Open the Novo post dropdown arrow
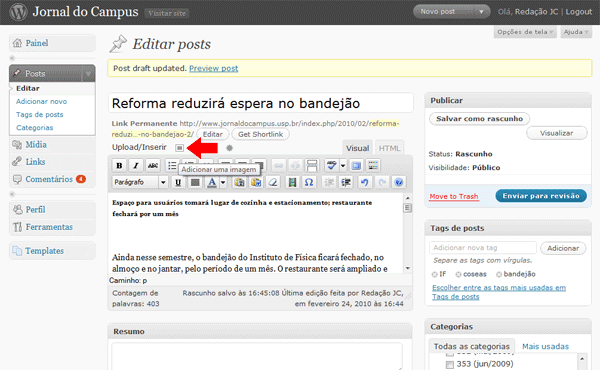The image size is (600, 370). coord(481,12)
